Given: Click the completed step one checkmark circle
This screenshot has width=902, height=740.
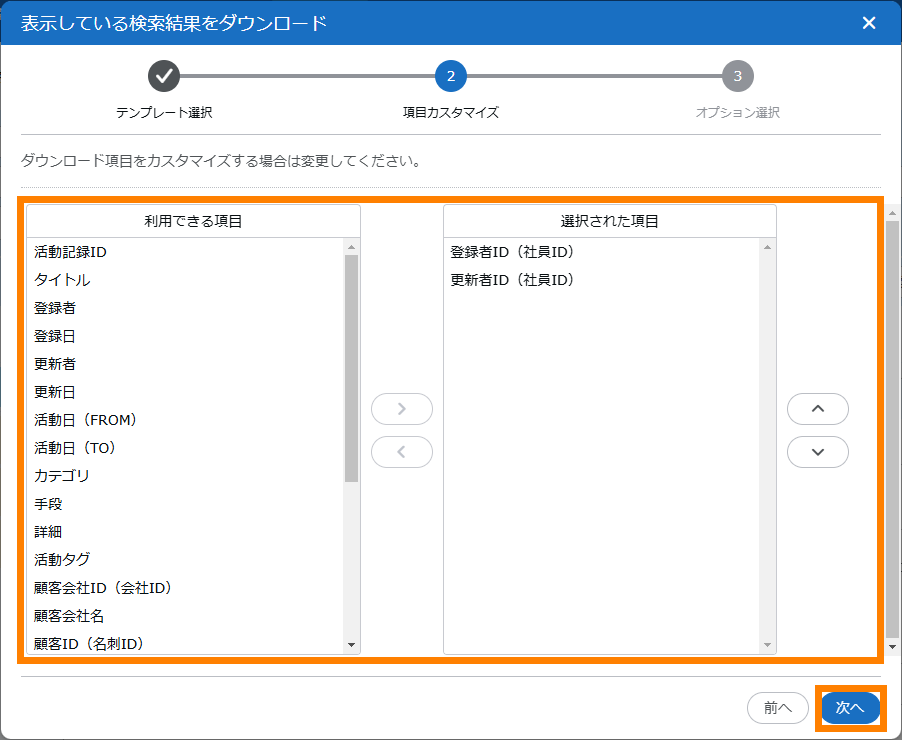Looking at the screenshot, I should [x=164, y=76].
